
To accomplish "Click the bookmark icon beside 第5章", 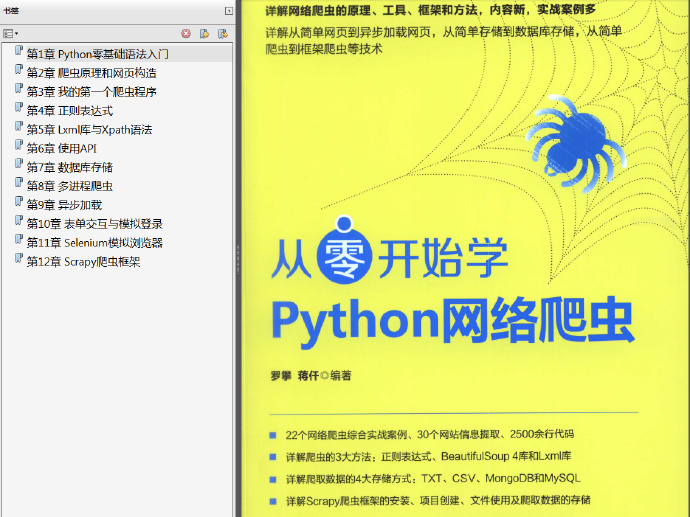I will point(18,126).
